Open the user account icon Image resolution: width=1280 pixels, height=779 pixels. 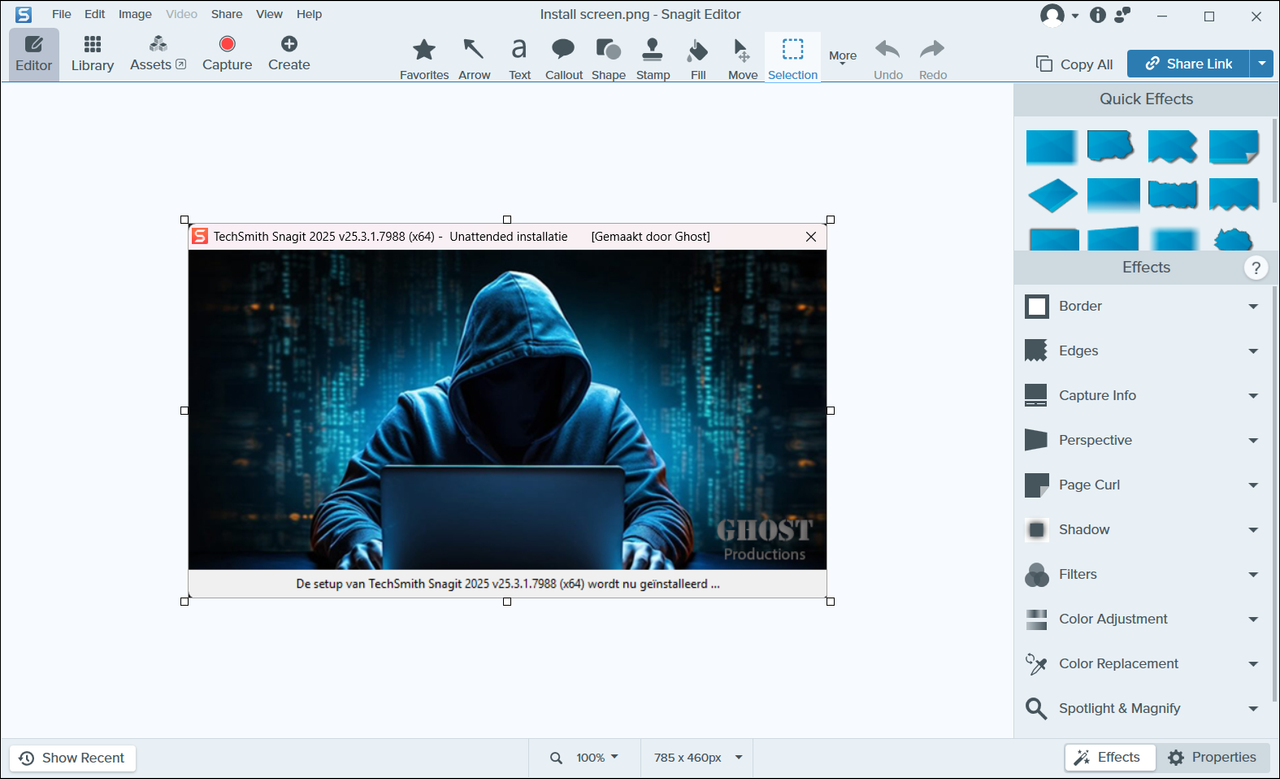tap(1051, 15)
